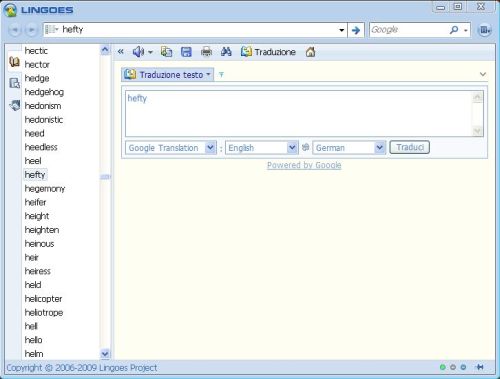The image size is (500, 379).
Task: Select the word heliotrope
Action: coord(44,313)
